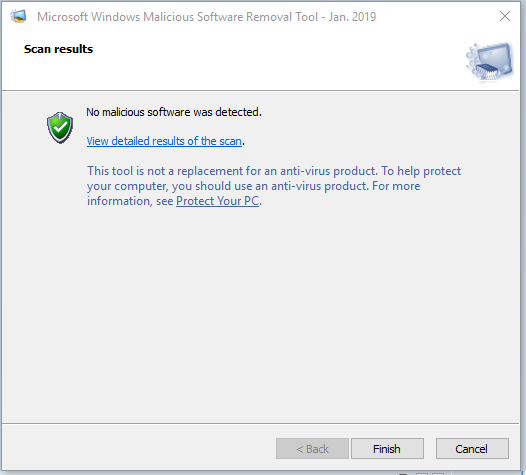The width and height of the screenshot is (526, 475).
Task: Click the Malicious Software Removal Tool title icon
Action: (x=18, y=16)
